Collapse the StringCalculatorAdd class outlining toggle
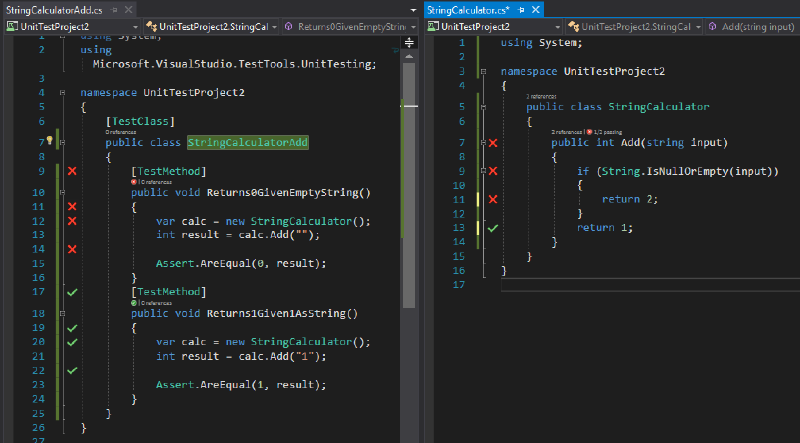Image resolution: width=800 pixels, height=443 pixels. (x=62, y=142)
